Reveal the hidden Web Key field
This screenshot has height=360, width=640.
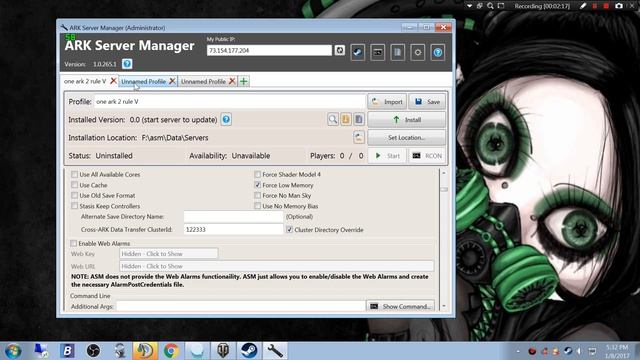pyautogui.click(x=169, y=253)
